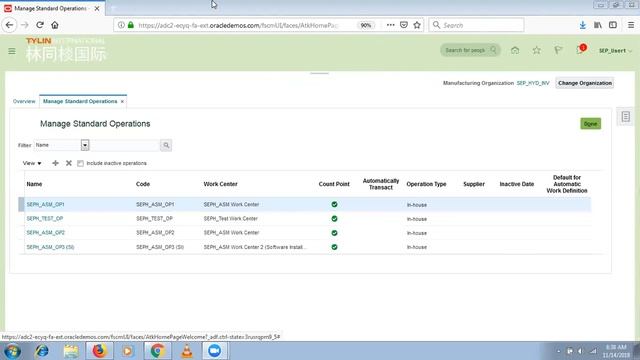Click the Pocket save icon
Viewport: 640px width, 360px height.
[x=404, y=25]
